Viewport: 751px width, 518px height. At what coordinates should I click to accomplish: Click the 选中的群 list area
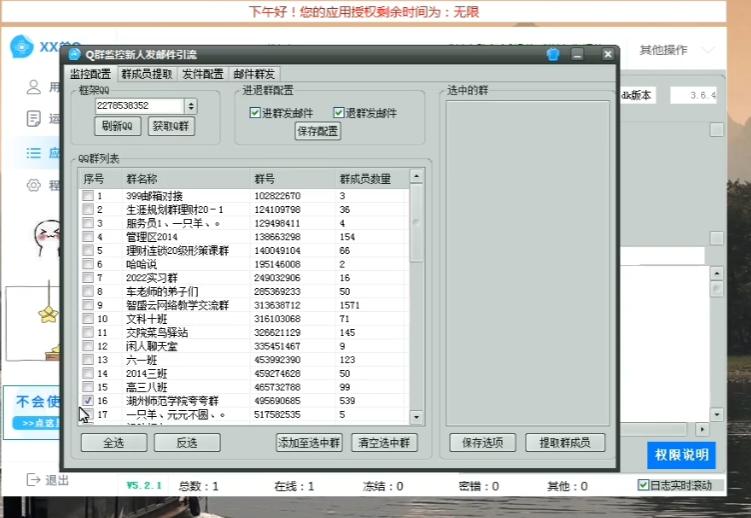pyautogui.click(x=527, y=262)
